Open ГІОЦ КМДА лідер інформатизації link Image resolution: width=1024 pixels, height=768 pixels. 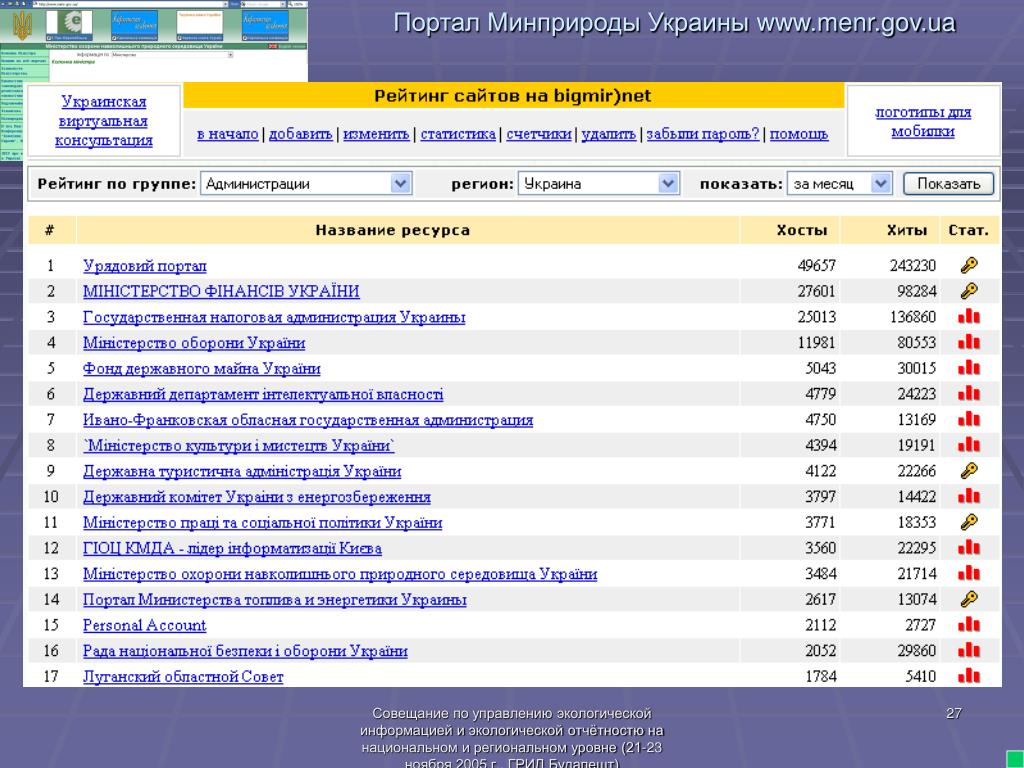[232, 548]
